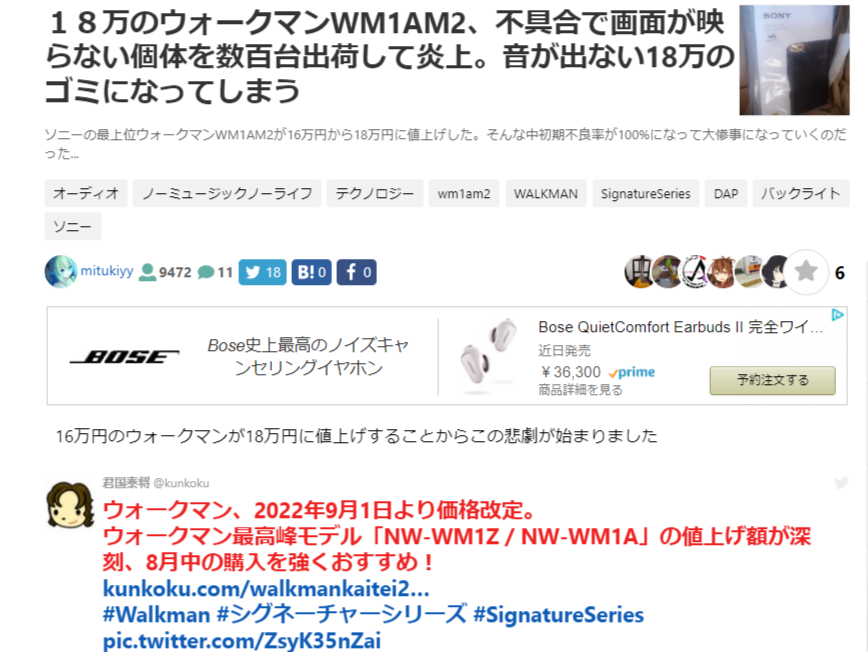Click the mitukiyy username link

107,271
